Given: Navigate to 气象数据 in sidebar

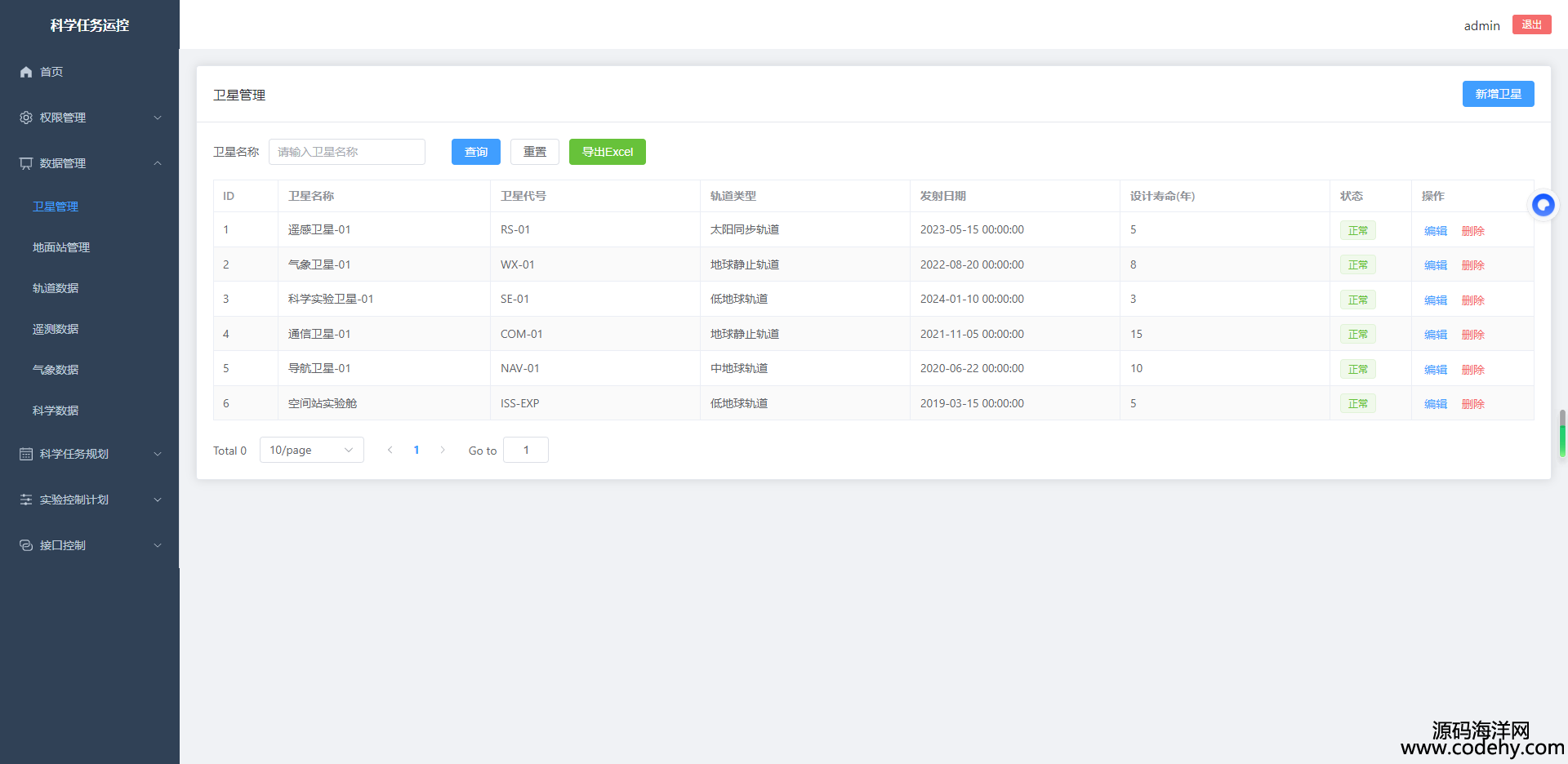Looking at the screenshot, I should click(x=56, y=370).
